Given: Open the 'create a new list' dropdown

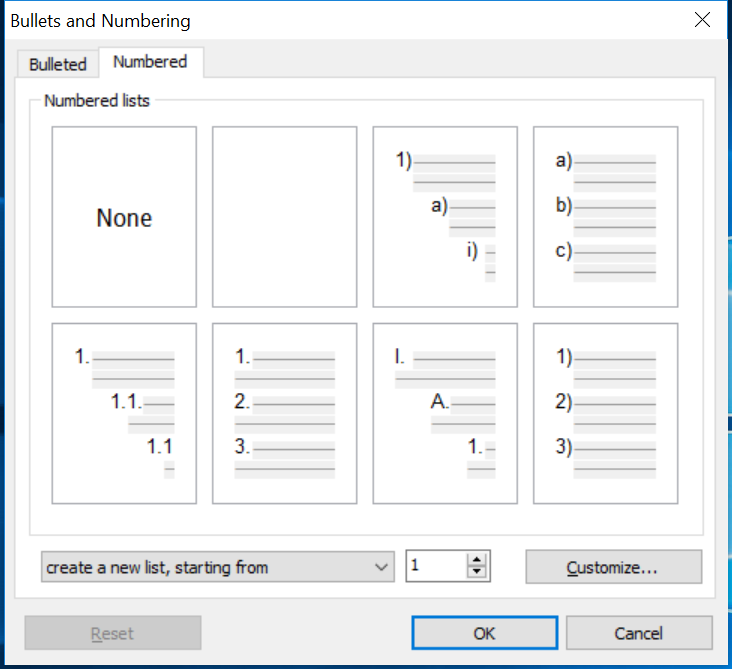Looking at the screenshot, I should 217,567.
